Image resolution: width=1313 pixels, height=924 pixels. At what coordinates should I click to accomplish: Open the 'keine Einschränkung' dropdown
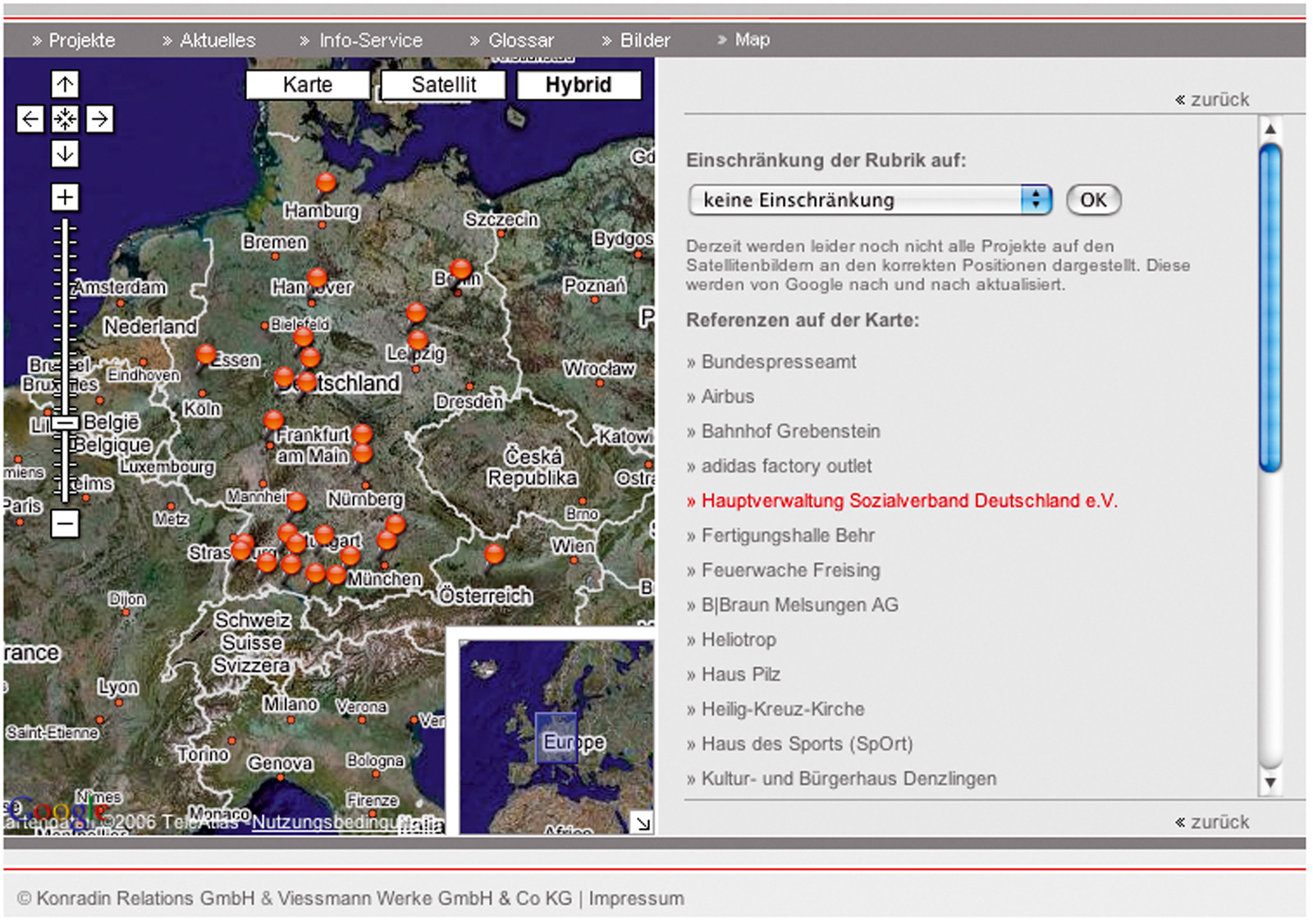871,199
